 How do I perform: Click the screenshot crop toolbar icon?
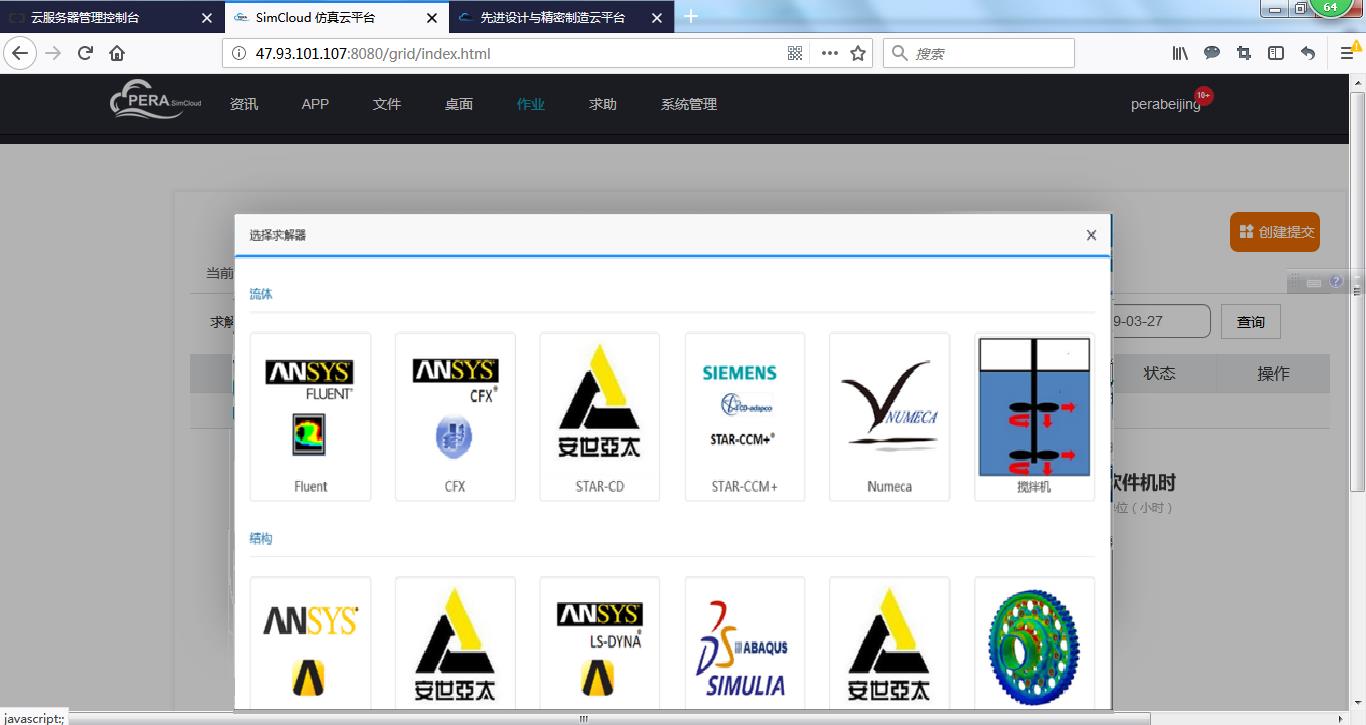[1244, 53]
